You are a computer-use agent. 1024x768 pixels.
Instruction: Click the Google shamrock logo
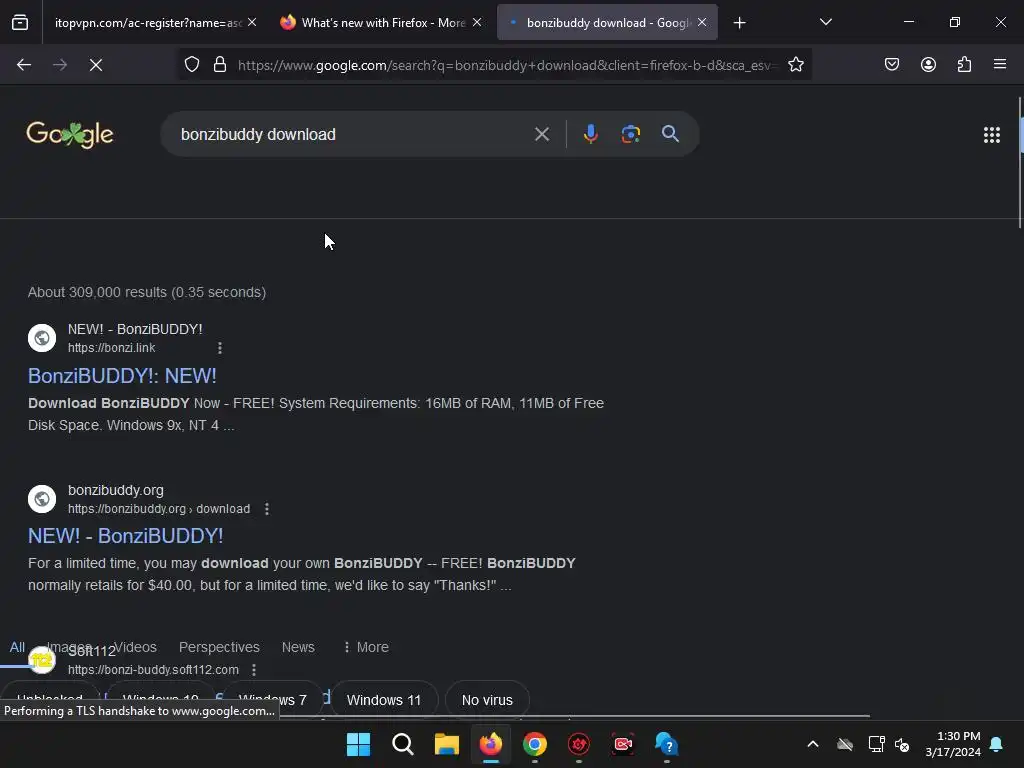[70, 135]
